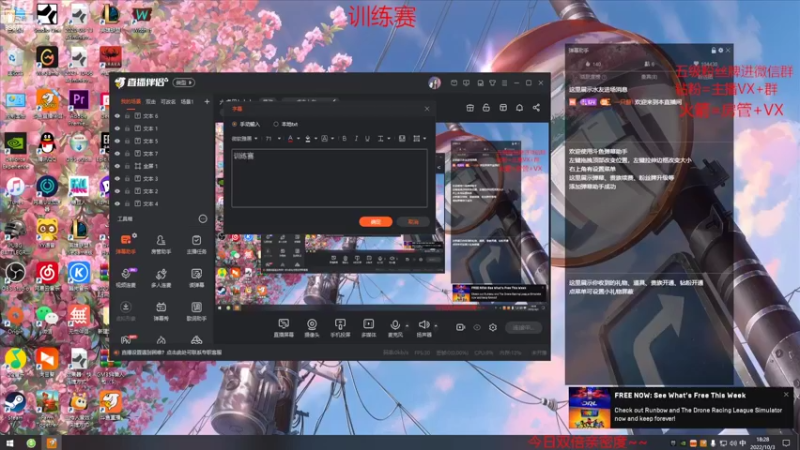This screenshot has height=450, width=800.
Task: Click the user avatar in title bar
Action: tap(434, 83)
